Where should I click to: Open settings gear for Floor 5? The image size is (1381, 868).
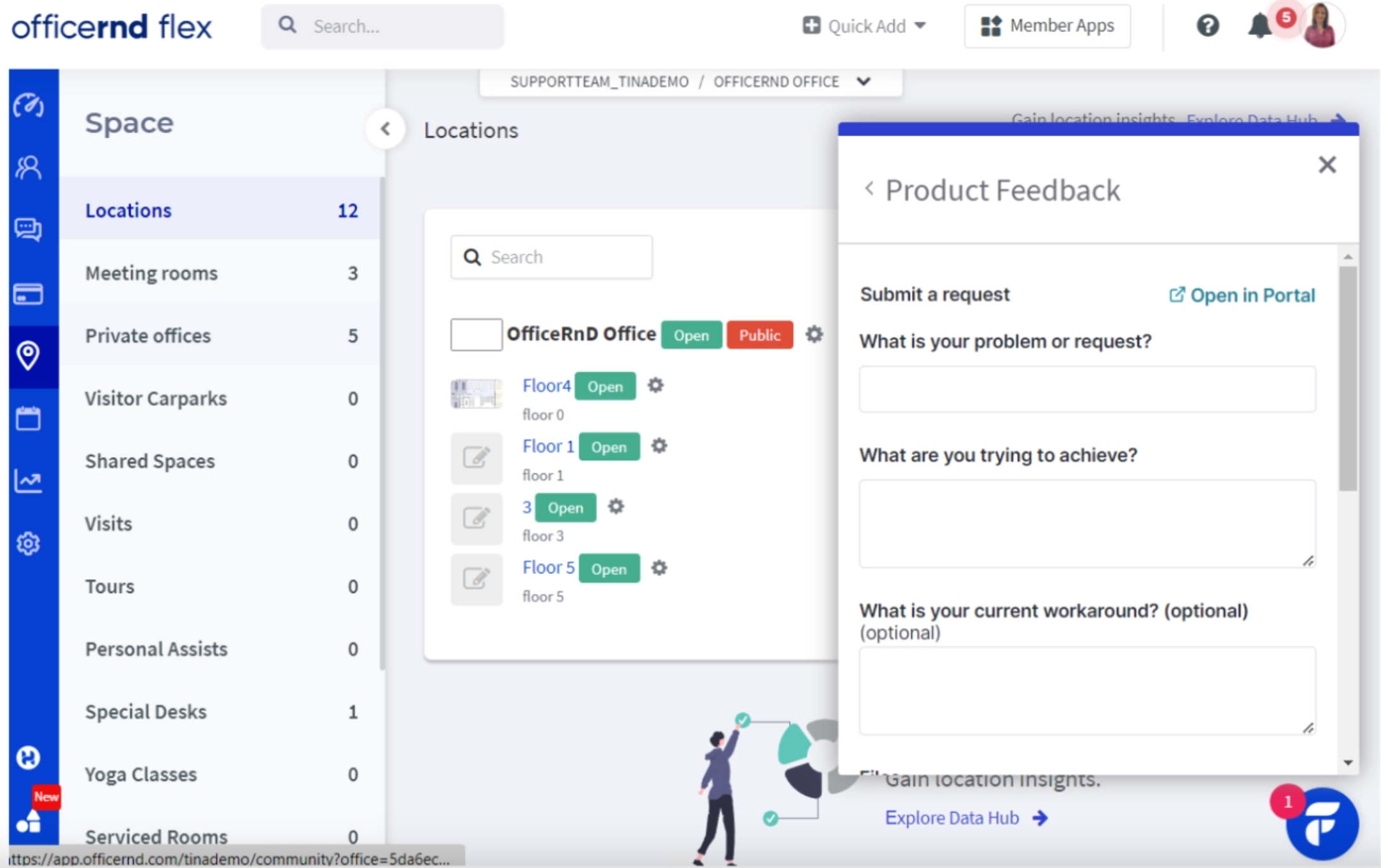pos(659,568)
